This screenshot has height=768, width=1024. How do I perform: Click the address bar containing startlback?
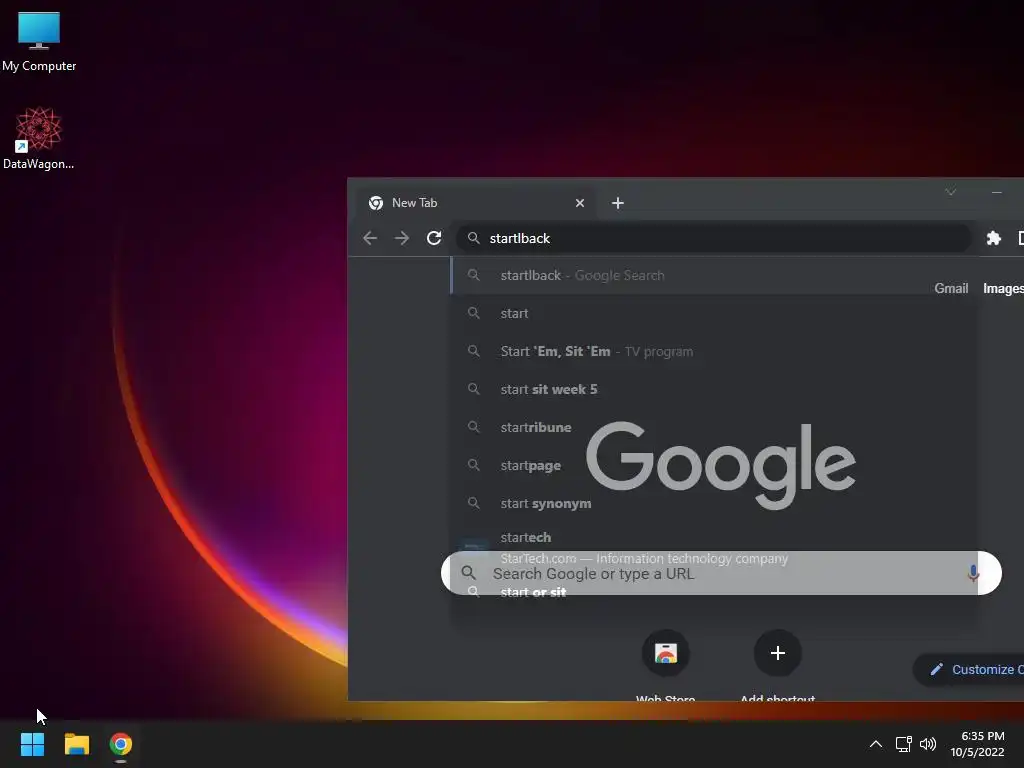[x=713, y=238]
